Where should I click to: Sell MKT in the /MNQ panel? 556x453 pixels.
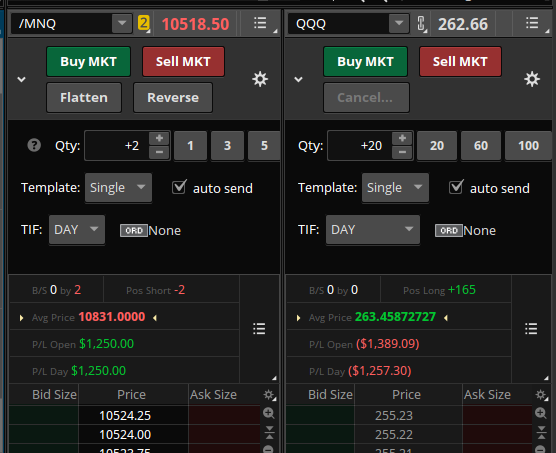tap(183, 62)
